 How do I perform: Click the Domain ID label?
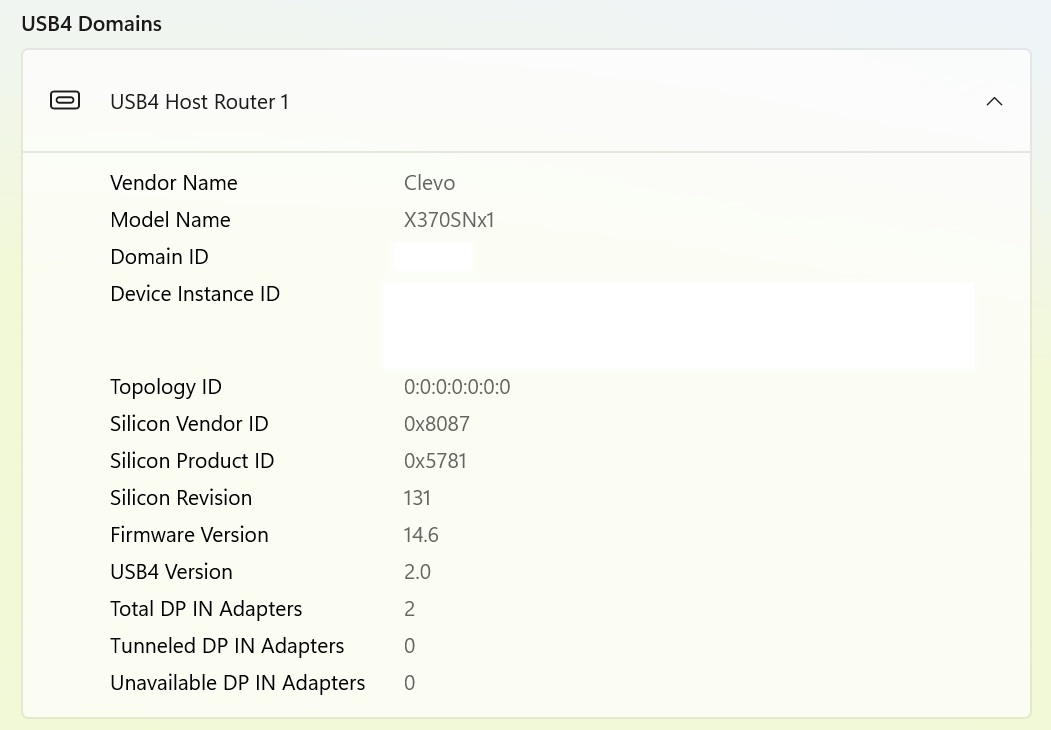160,257
